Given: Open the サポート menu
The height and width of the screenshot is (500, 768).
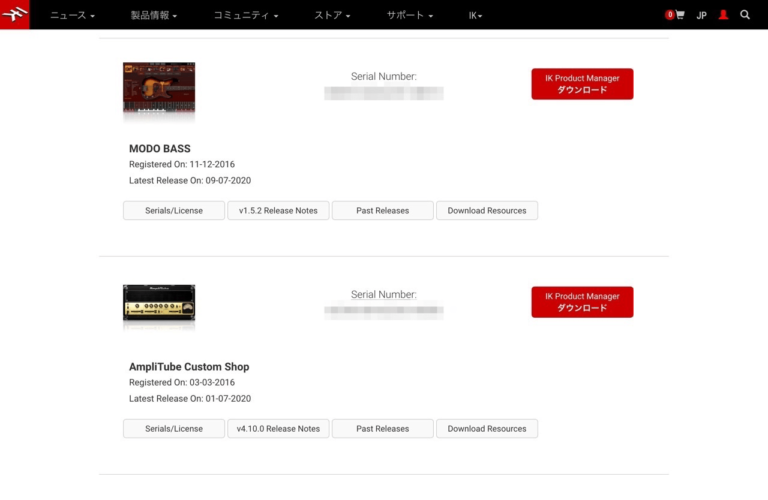Looking at the screenshot, I should pos(410,16).
